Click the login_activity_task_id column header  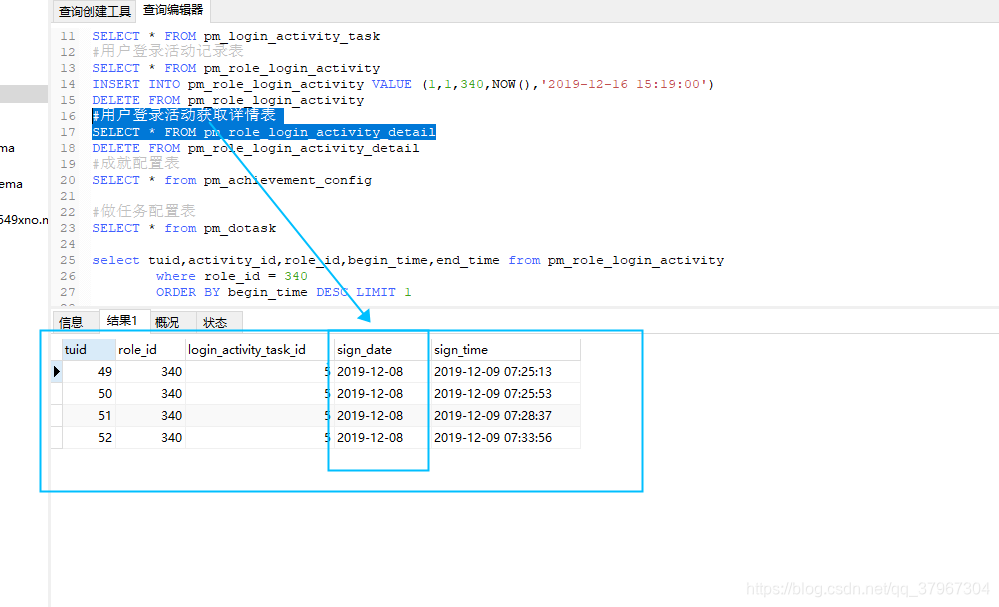point(257,350)
